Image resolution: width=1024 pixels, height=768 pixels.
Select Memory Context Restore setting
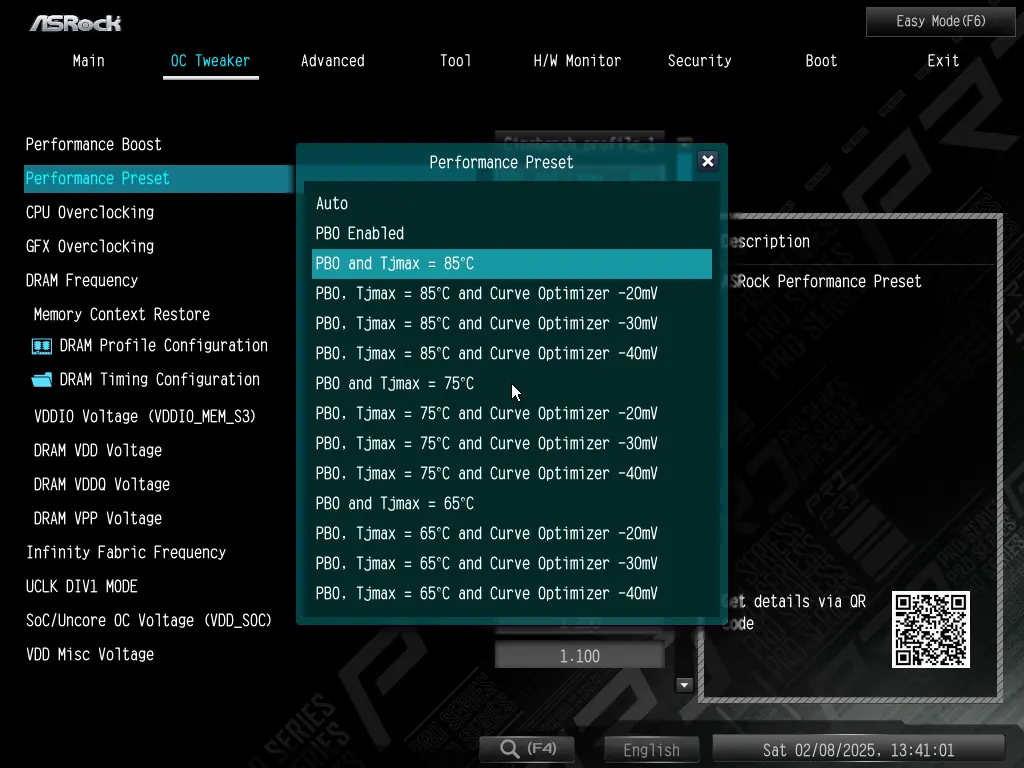122,315
